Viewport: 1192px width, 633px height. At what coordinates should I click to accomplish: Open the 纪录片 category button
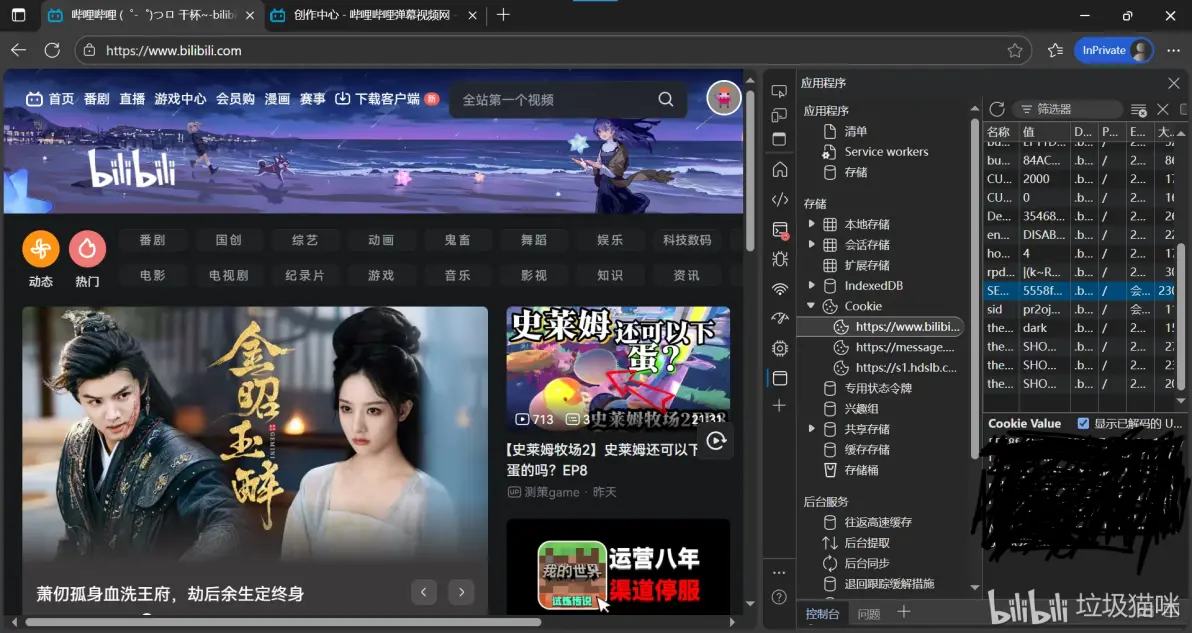pos(304,275)
